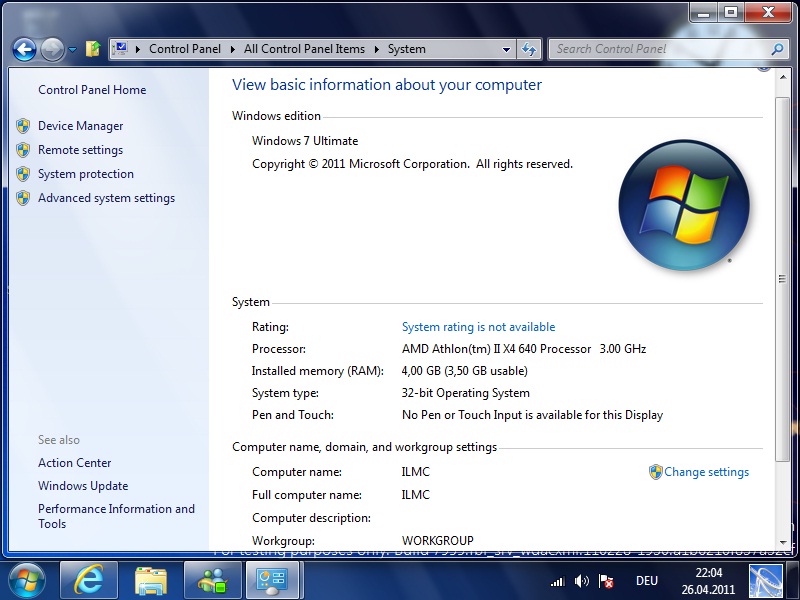
Task: Open Windows Explorer from taskbar
Action: (x=151, y=580)
